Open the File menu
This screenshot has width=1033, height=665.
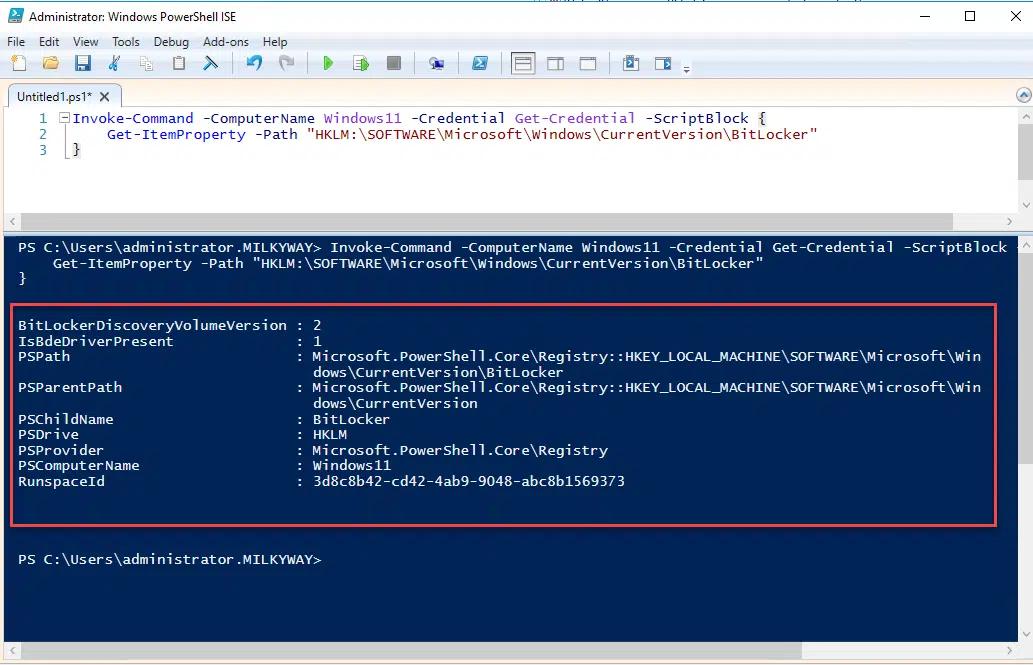tap(16, 42)
